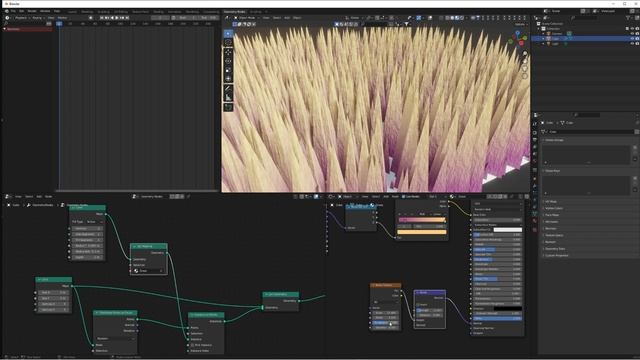640x360 pixels.
Task: Open Fill Type dropdown on Cone node
Action: click(93, 222)
